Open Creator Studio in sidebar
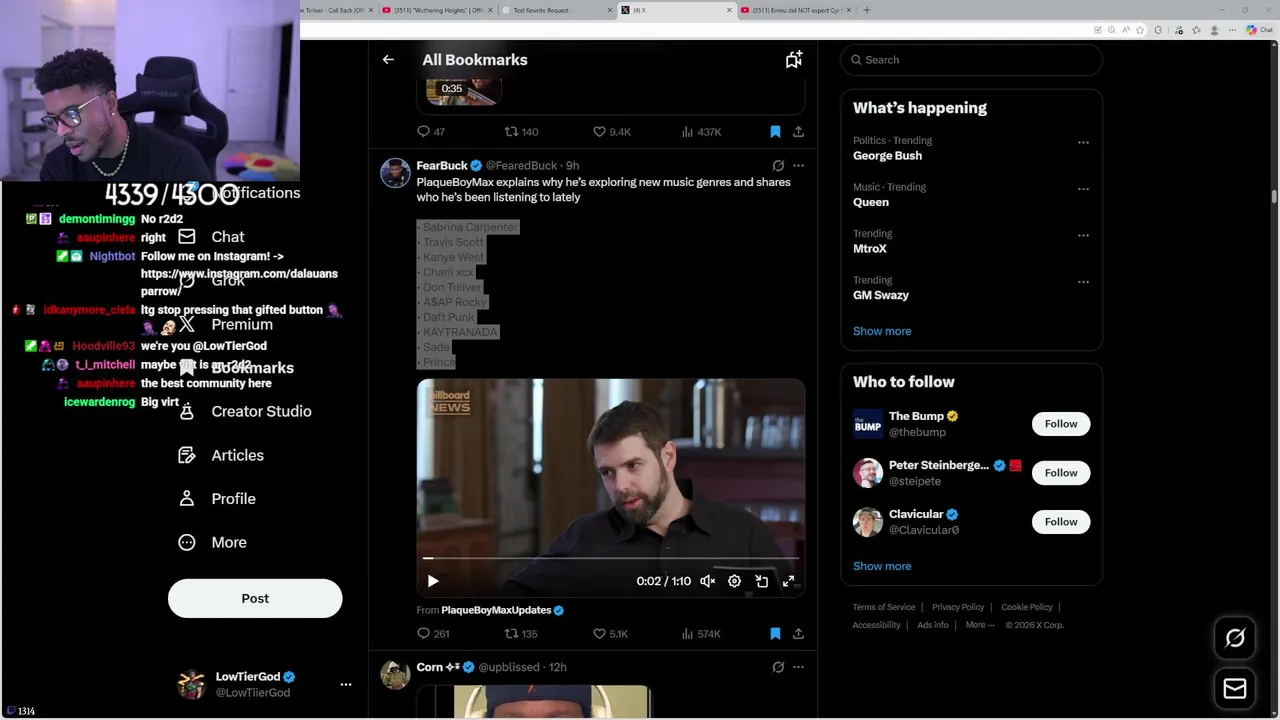 [245, 412]
